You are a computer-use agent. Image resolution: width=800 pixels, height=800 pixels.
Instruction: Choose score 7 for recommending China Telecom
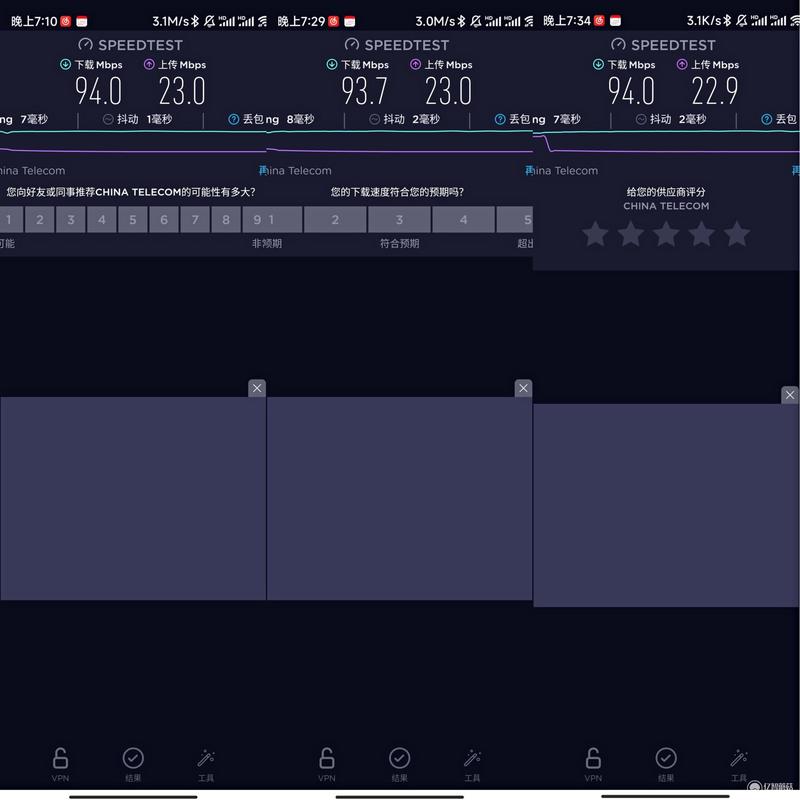195,219
